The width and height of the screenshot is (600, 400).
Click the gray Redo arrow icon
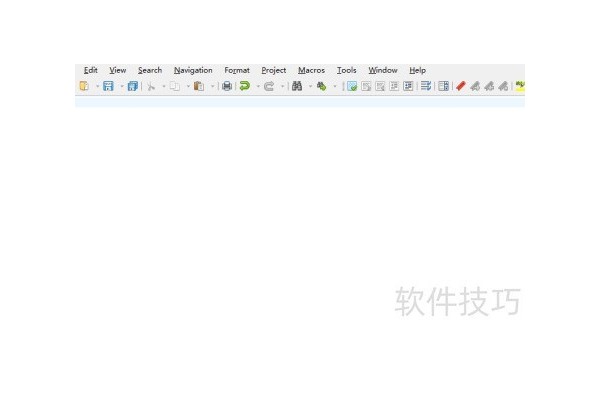coord(269,86)
